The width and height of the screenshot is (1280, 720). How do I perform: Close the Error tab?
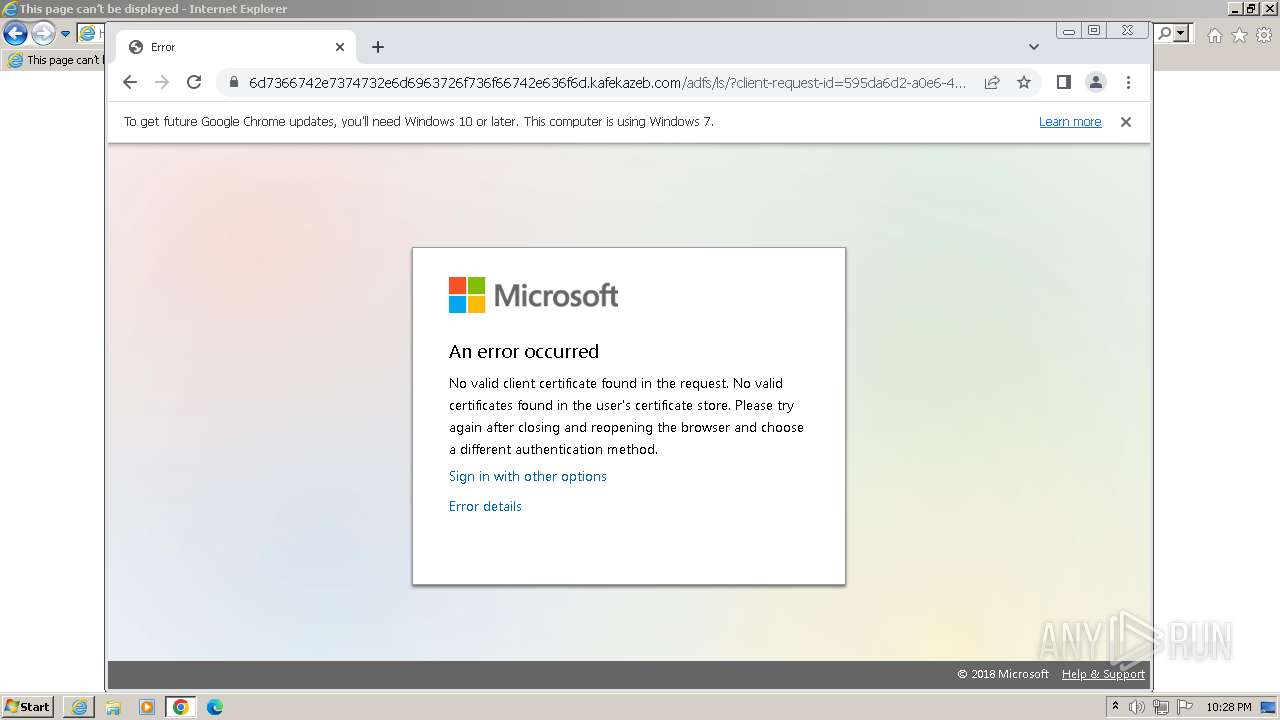click(340, 47)
